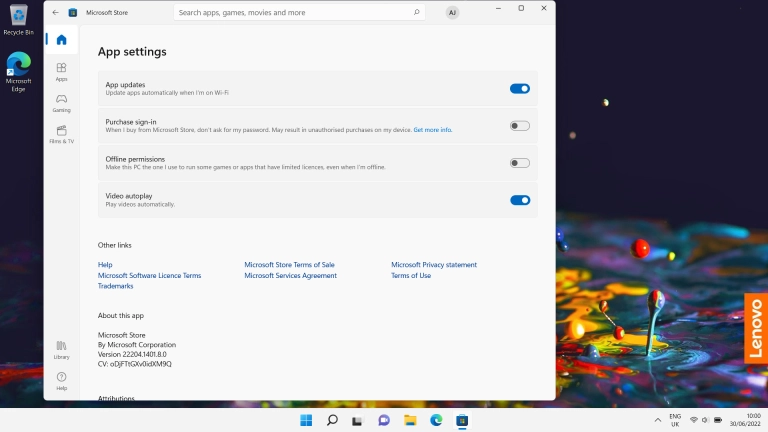768x432 pixels.
Task: Open Microsoft Edge from the taskbar
Action: click(x=436, y=420)
